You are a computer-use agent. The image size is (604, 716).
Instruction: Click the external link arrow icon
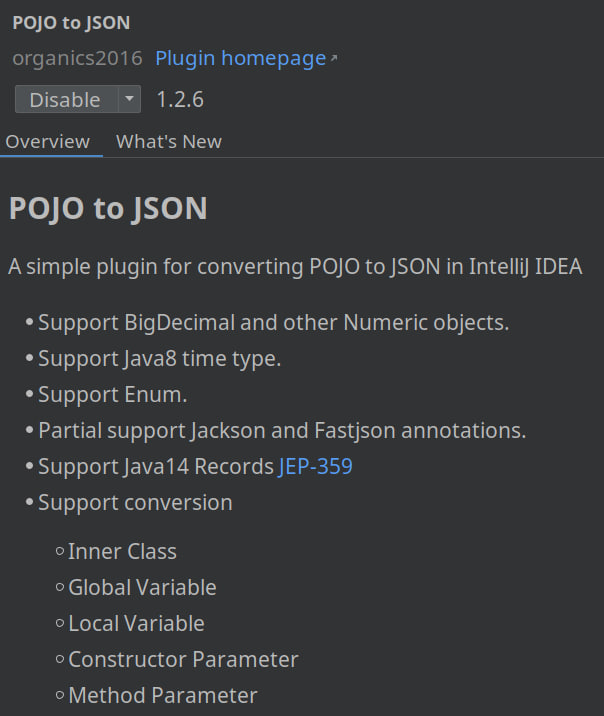[334, 59]
